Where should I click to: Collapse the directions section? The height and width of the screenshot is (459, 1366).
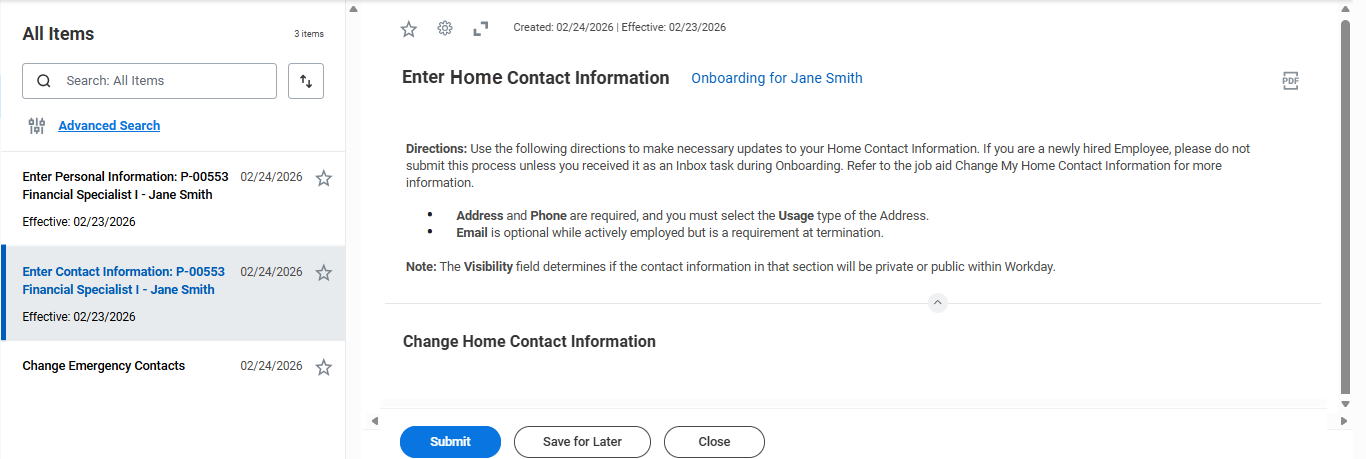pyautogui.click(x=937, y=302)
